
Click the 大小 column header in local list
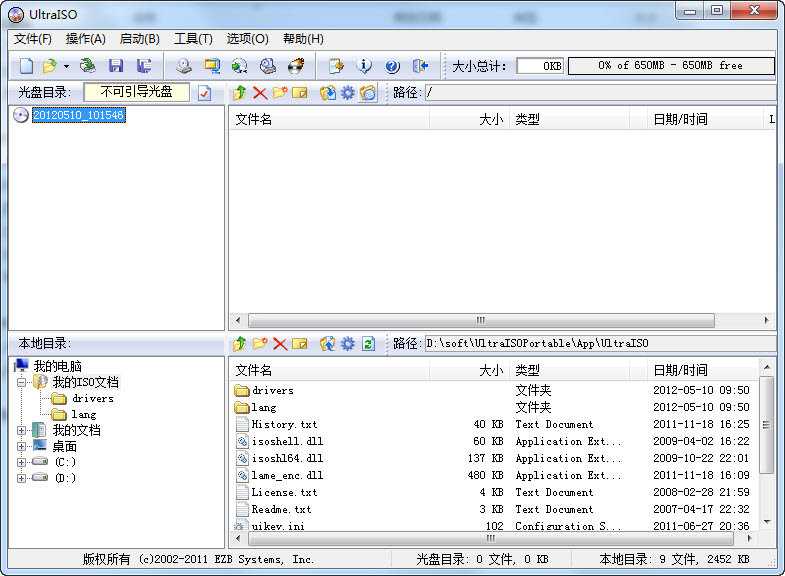(x=490, y=370)
